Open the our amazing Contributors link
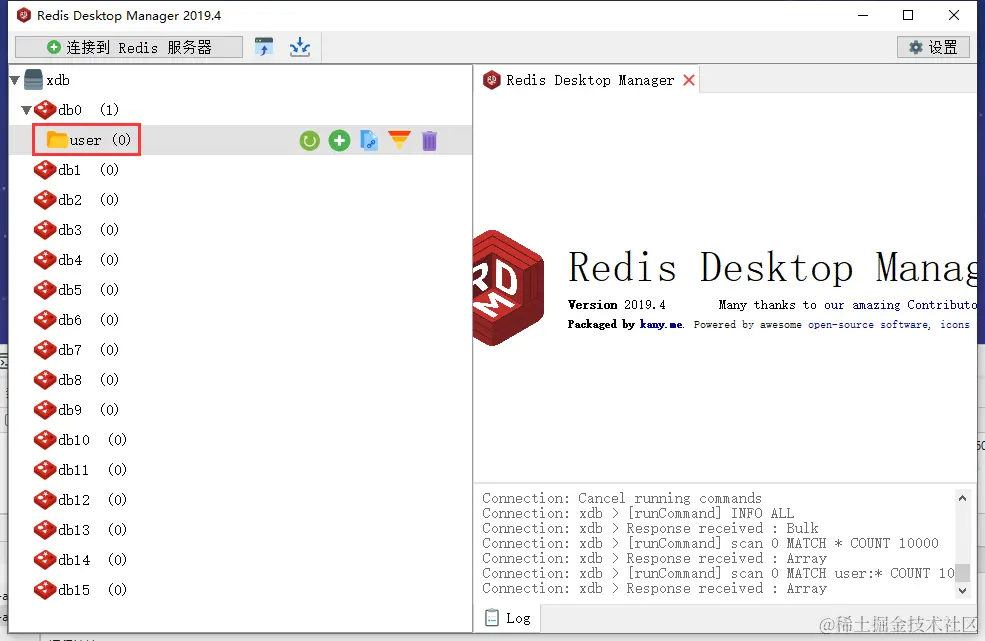This screenshot has height=641, width=985. pyautogui.click(x=900, y=305)
